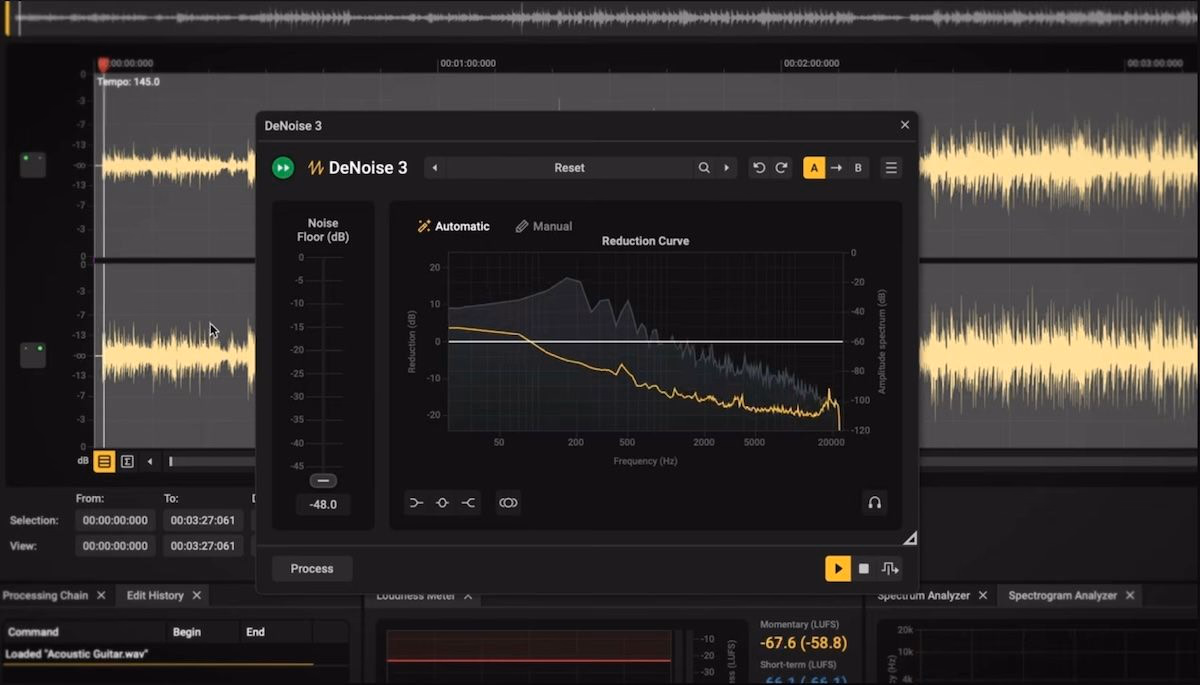The image size is (1200, 685).
Task: Play the DeNoise preview
Action: (x=837, y=569)
